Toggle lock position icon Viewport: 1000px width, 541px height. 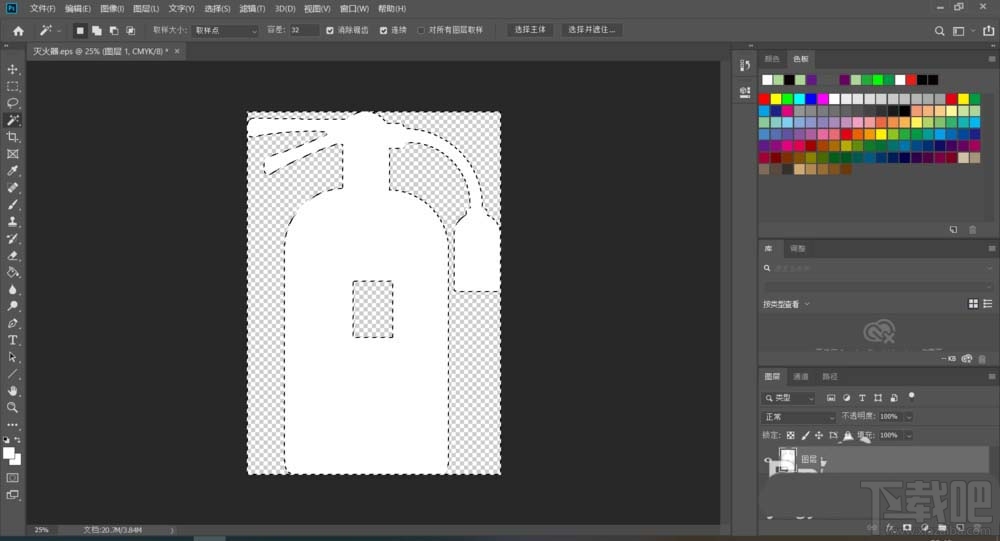click(x=819, y=435)
